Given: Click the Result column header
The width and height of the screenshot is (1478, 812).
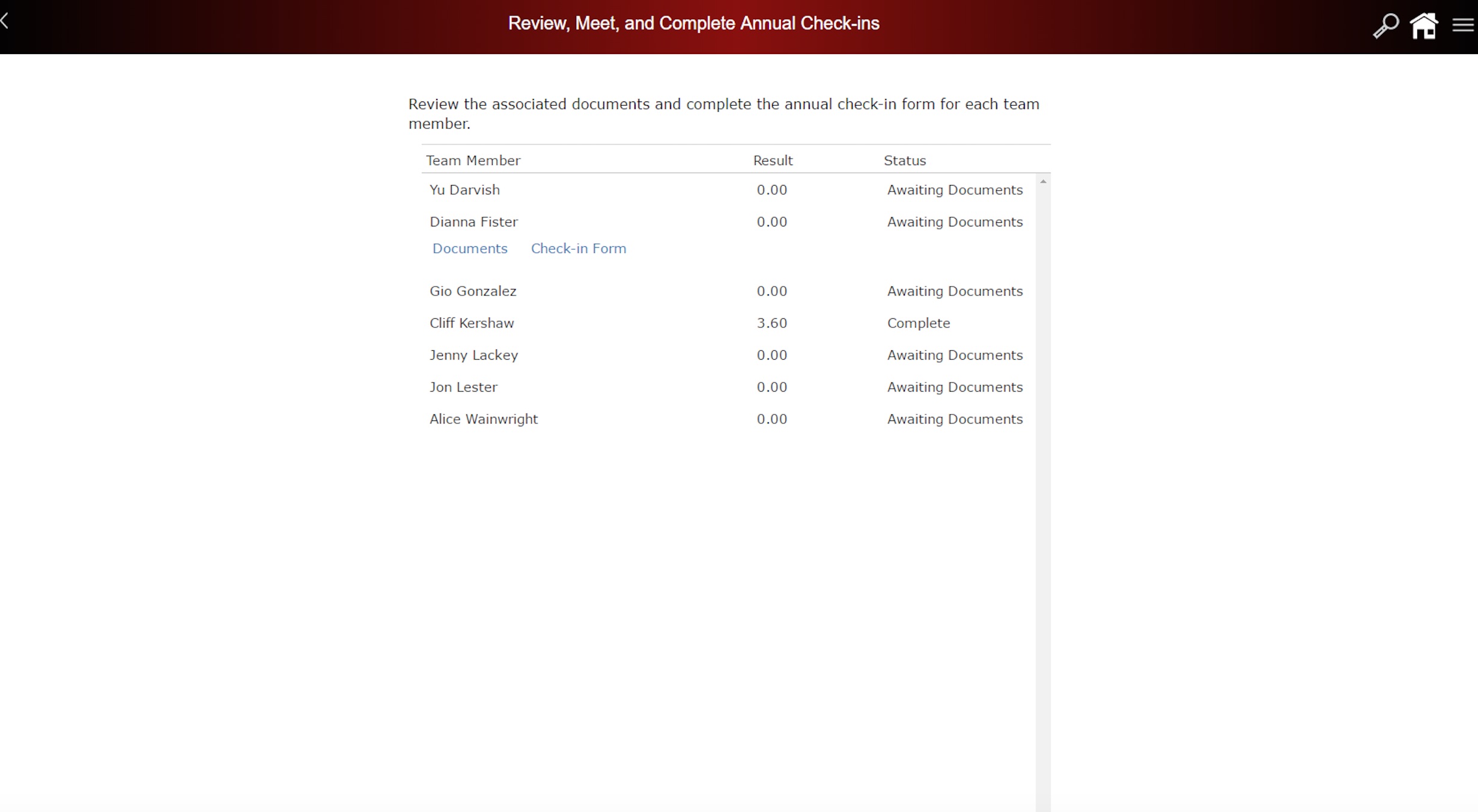Looking at the screenshot, I should point(773,160).
